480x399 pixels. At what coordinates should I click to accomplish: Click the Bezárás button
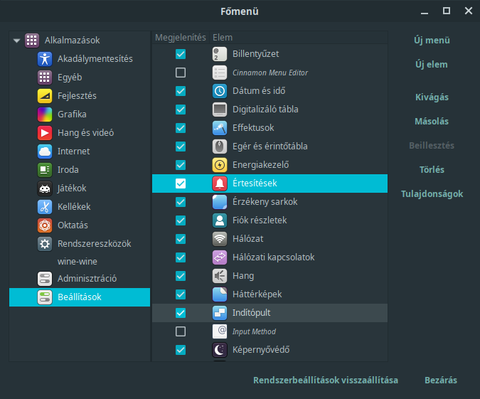point(441,380)
